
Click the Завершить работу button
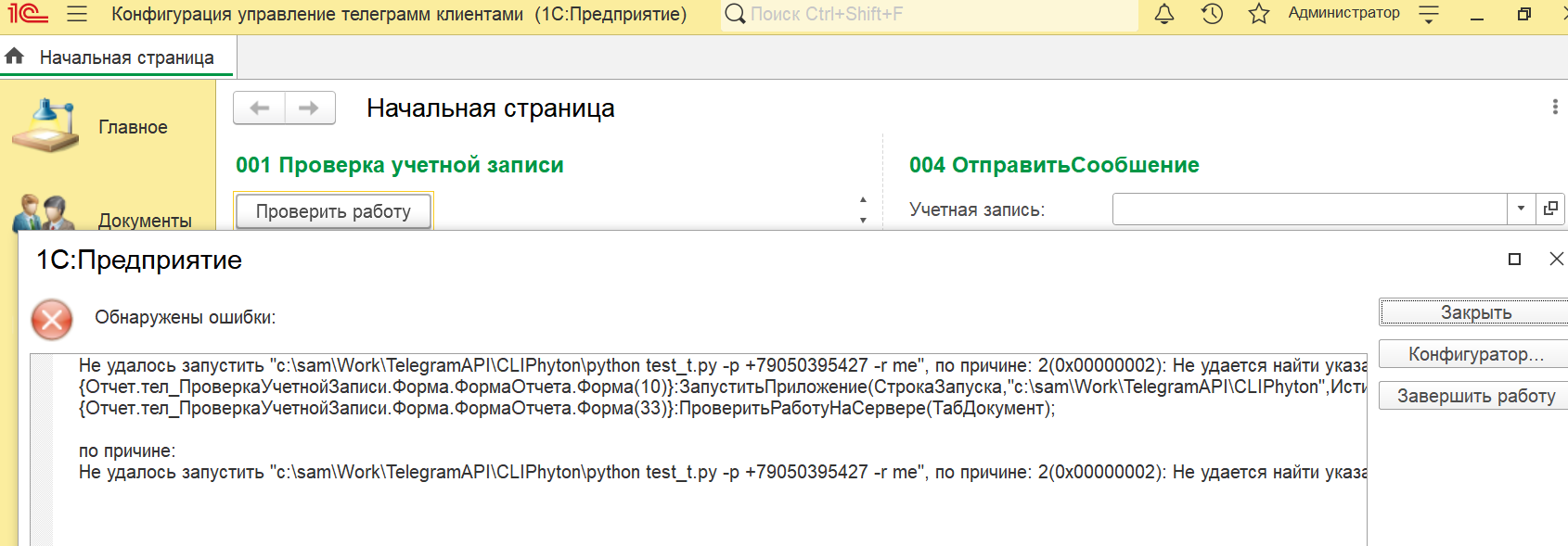(x=1475, y=396)
